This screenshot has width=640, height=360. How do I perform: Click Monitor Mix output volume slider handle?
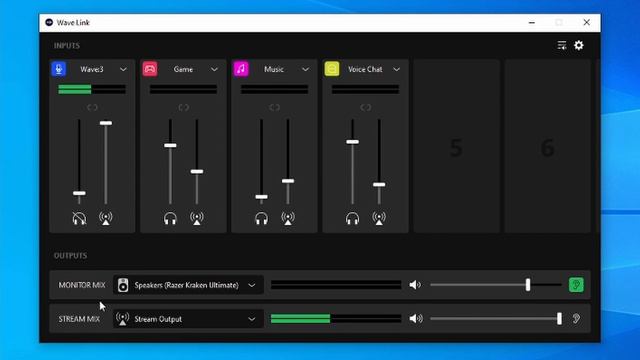(x=528, y=284)
